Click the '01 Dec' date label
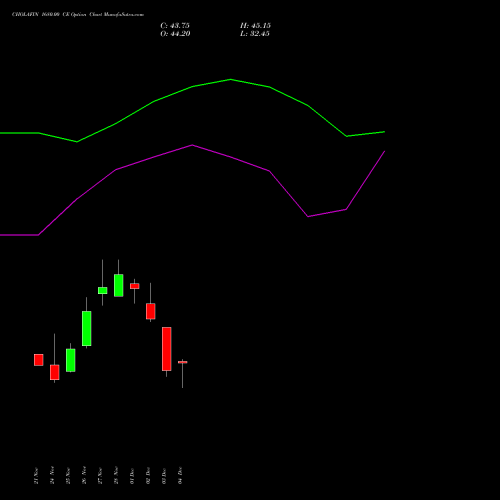This screenshot has height=500, width=500. pos(132,476)
